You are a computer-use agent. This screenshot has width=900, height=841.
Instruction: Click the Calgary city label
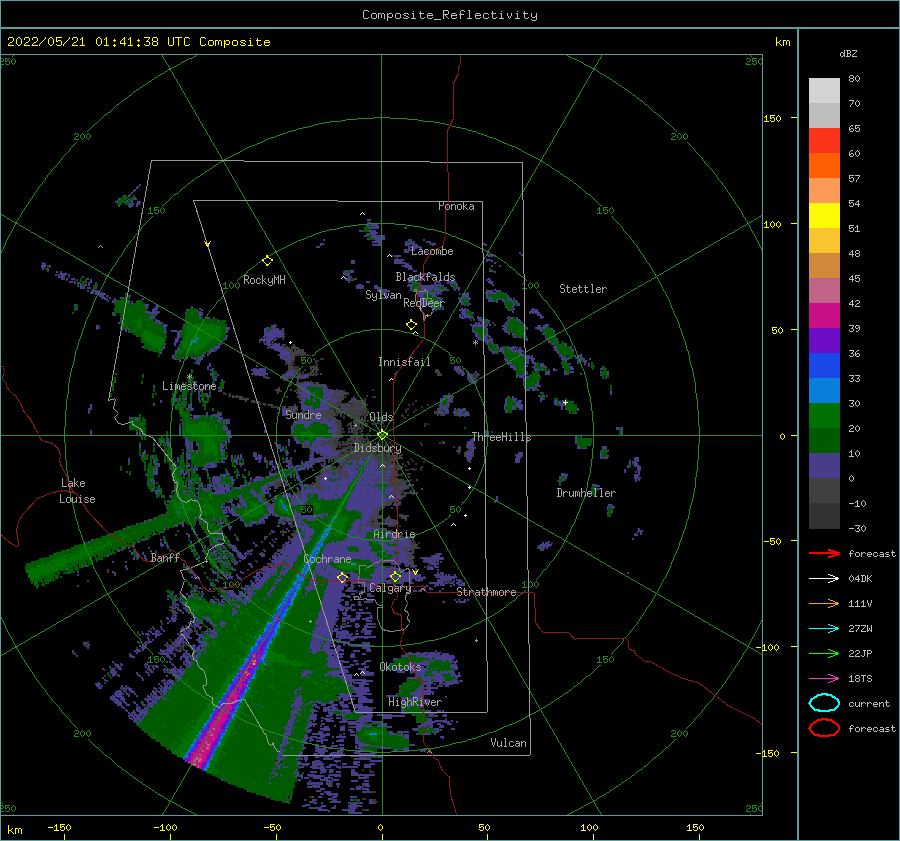coord(390,588)
